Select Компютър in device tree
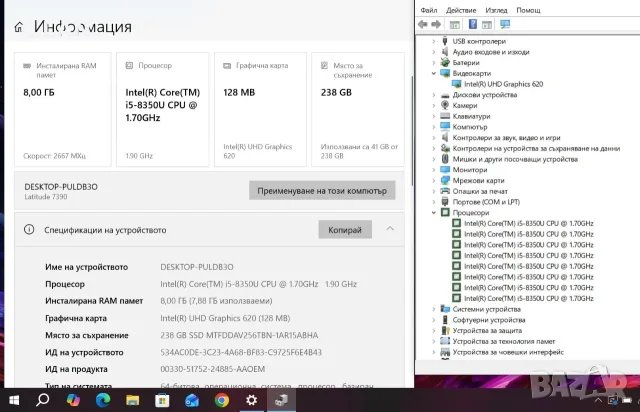640x412 pixels. (470, 127)
